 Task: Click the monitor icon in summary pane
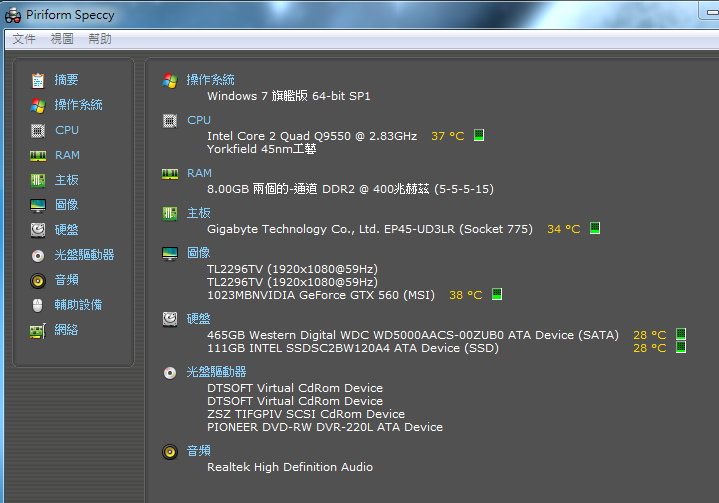point(170,254)
